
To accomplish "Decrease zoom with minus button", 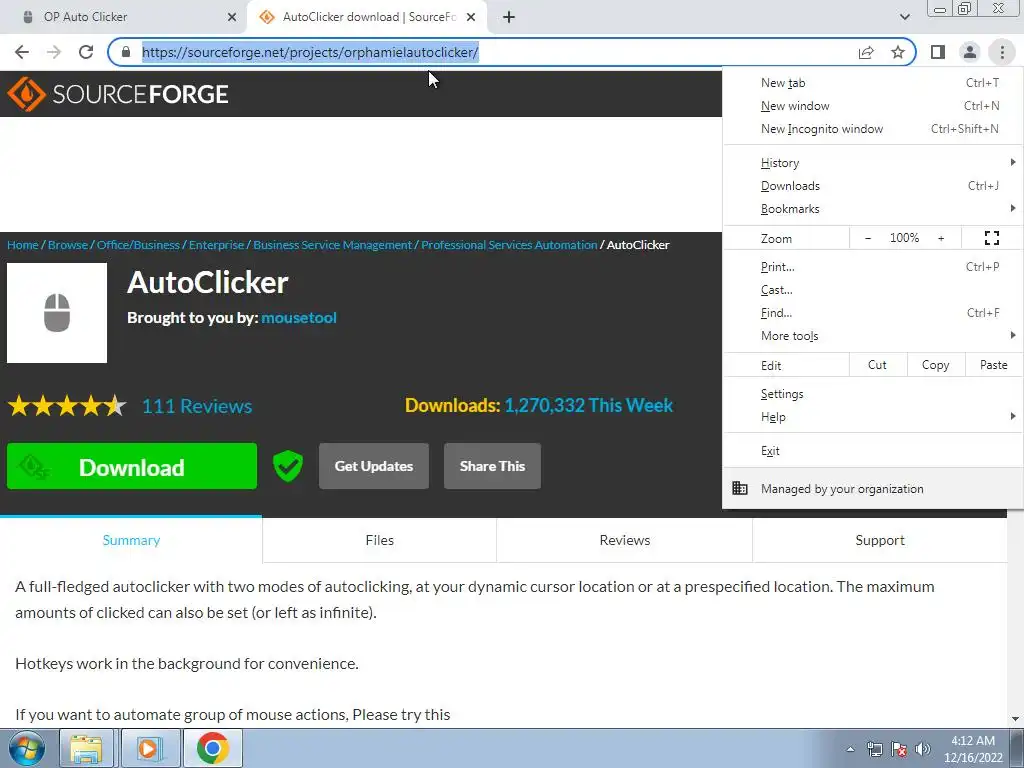I will [x=868, y=238].
